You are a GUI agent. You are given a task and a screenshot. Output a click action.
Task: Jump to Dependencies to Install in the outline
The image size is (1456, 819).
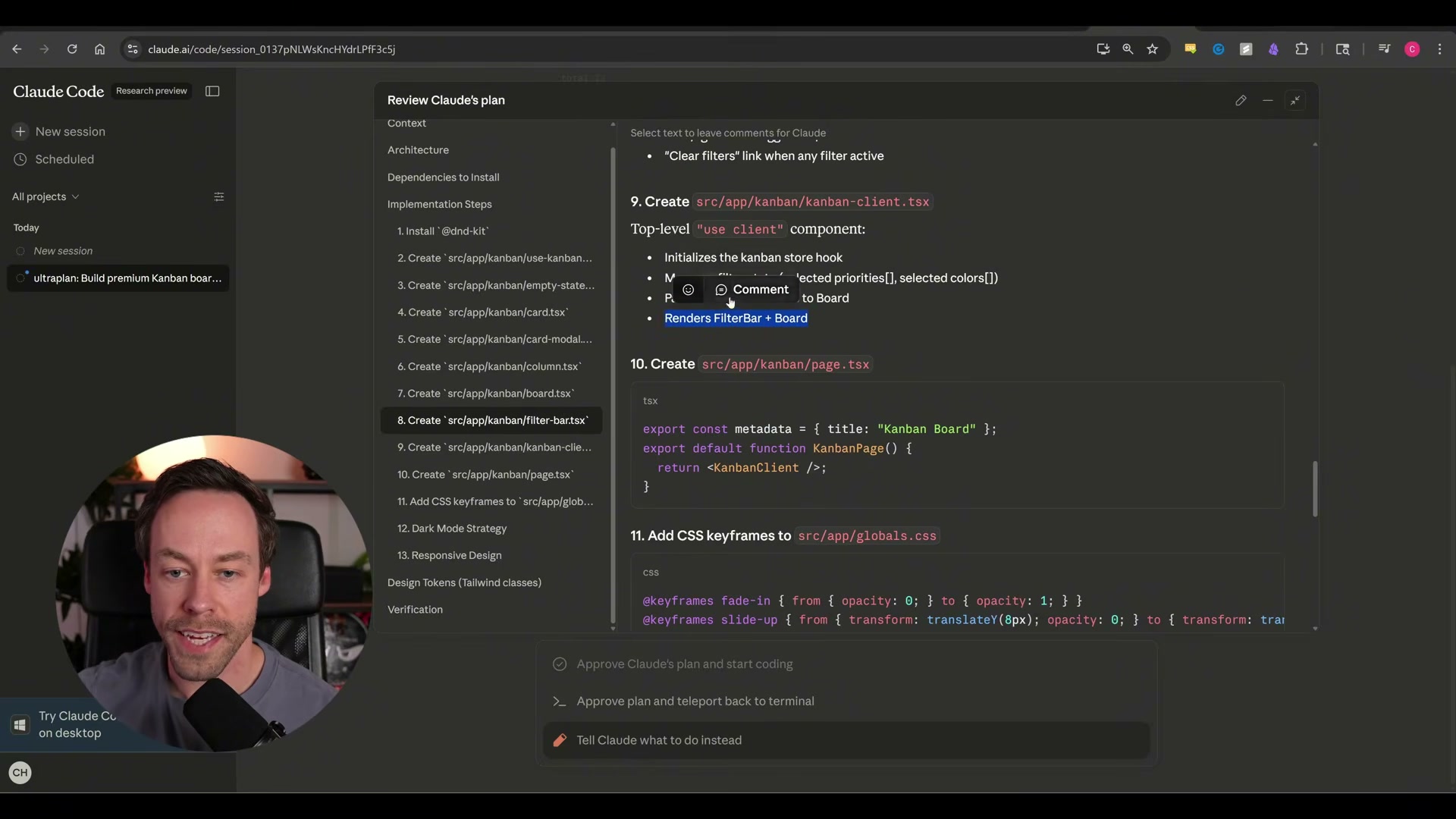coord(444,177)
